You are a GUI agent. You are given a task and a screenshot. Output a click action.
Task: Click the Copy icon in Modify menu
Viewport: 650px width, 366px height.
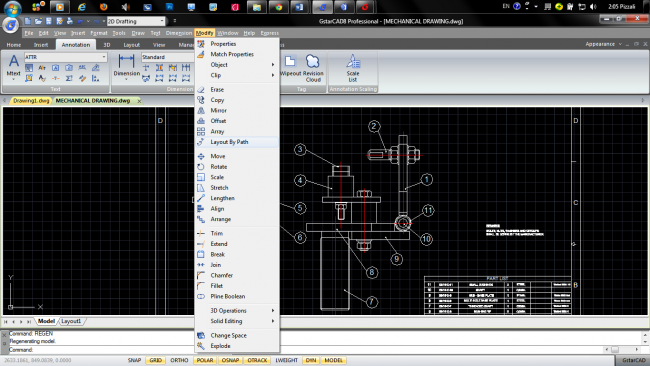coord(201,100)
